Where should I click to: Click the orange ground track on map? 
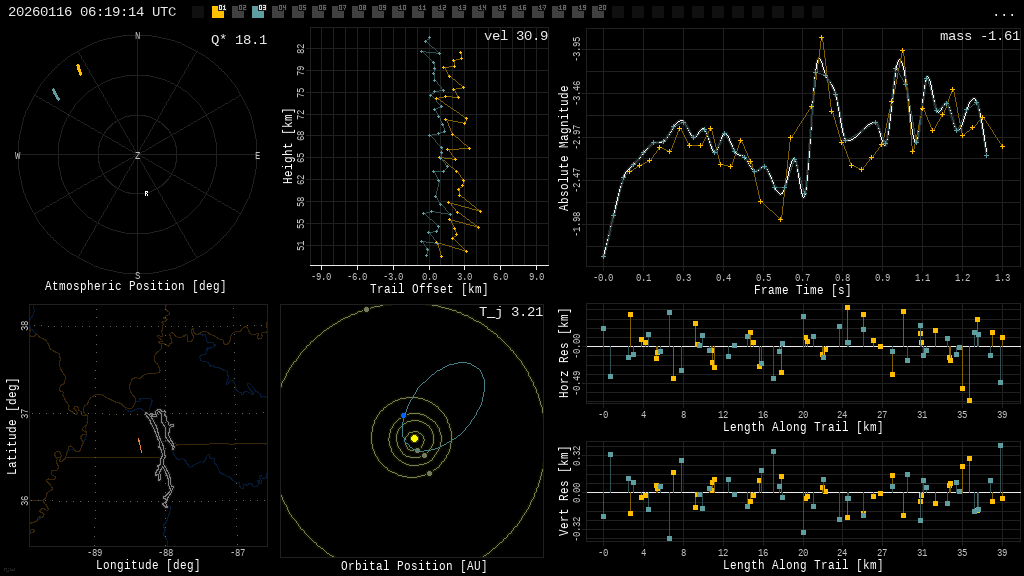[140, 446]
